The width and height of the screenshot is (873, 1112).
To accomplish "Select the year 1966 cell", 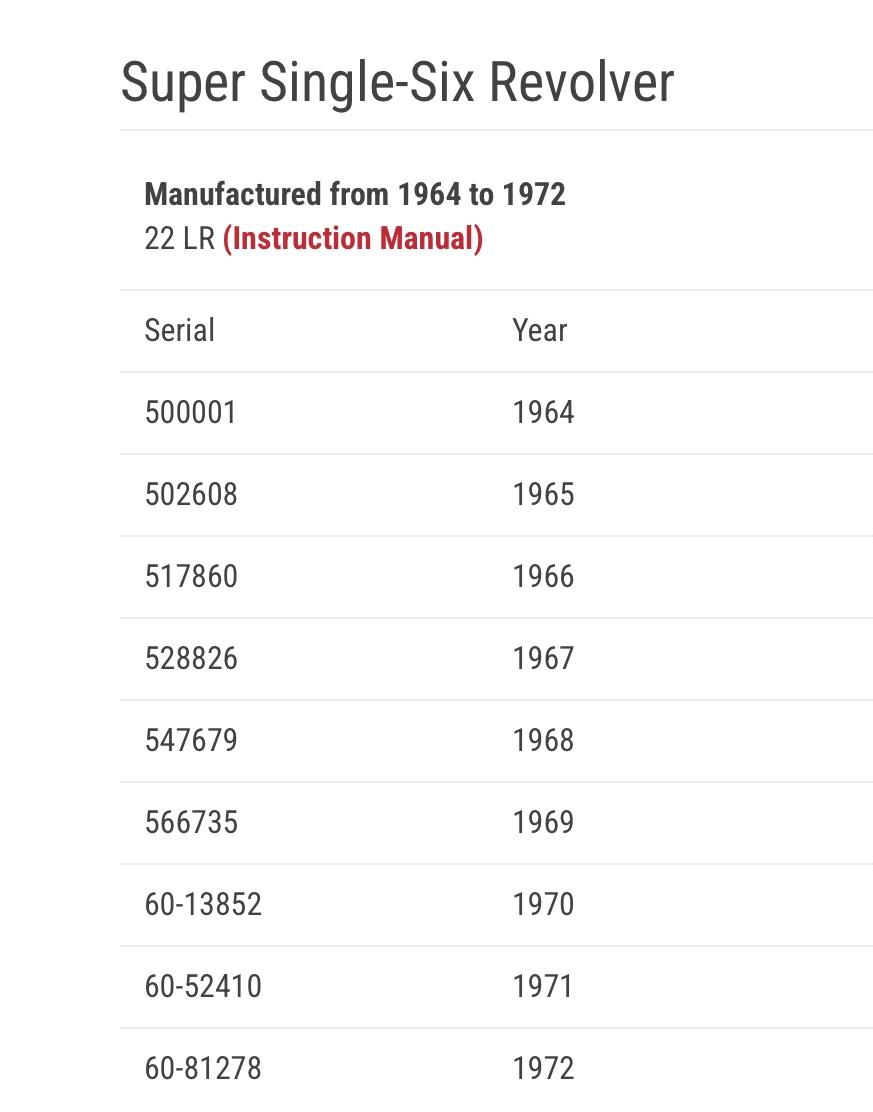I will [543, 576].
